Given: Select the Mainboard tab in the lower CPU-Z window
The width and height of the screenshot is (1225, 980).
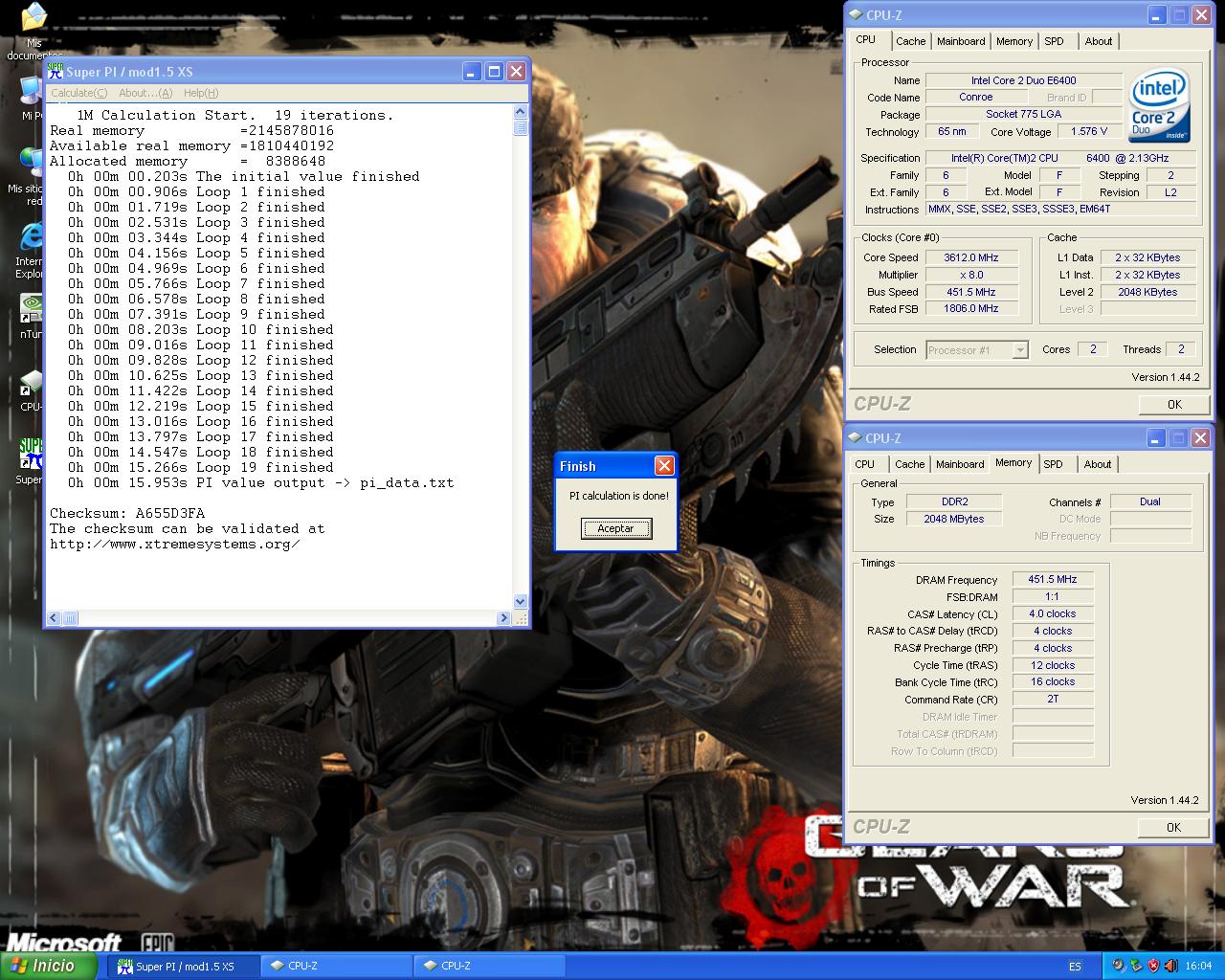Looking at the screenshot, I should coord(960,464).
